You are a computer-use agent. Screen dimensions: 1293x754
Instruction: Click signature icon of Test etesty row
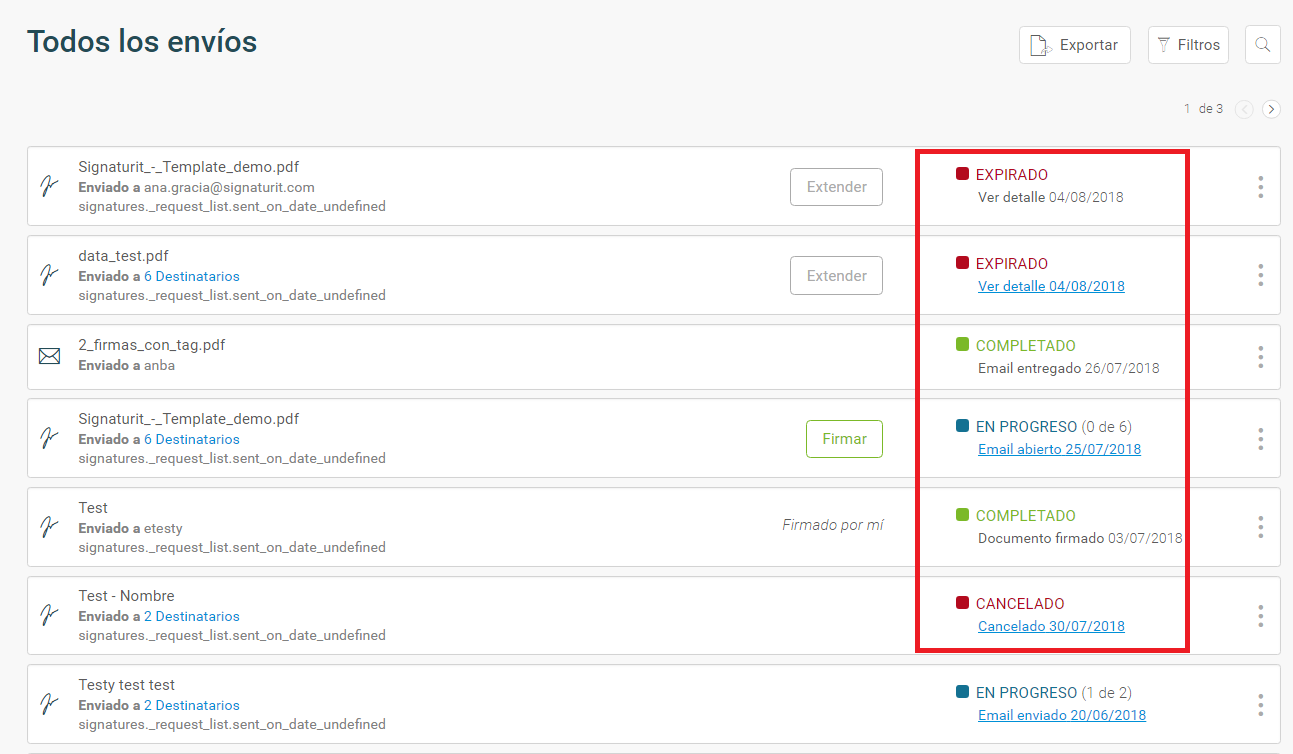[x=48, y=526]
